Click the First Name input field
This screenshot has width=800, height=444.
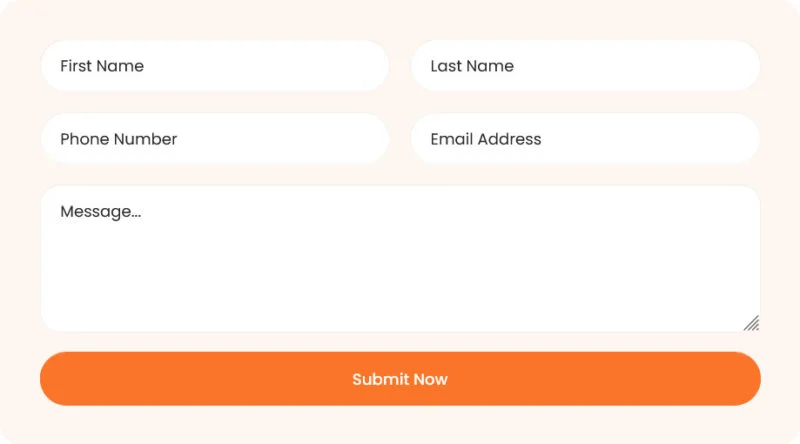click(x=214, y=66)
